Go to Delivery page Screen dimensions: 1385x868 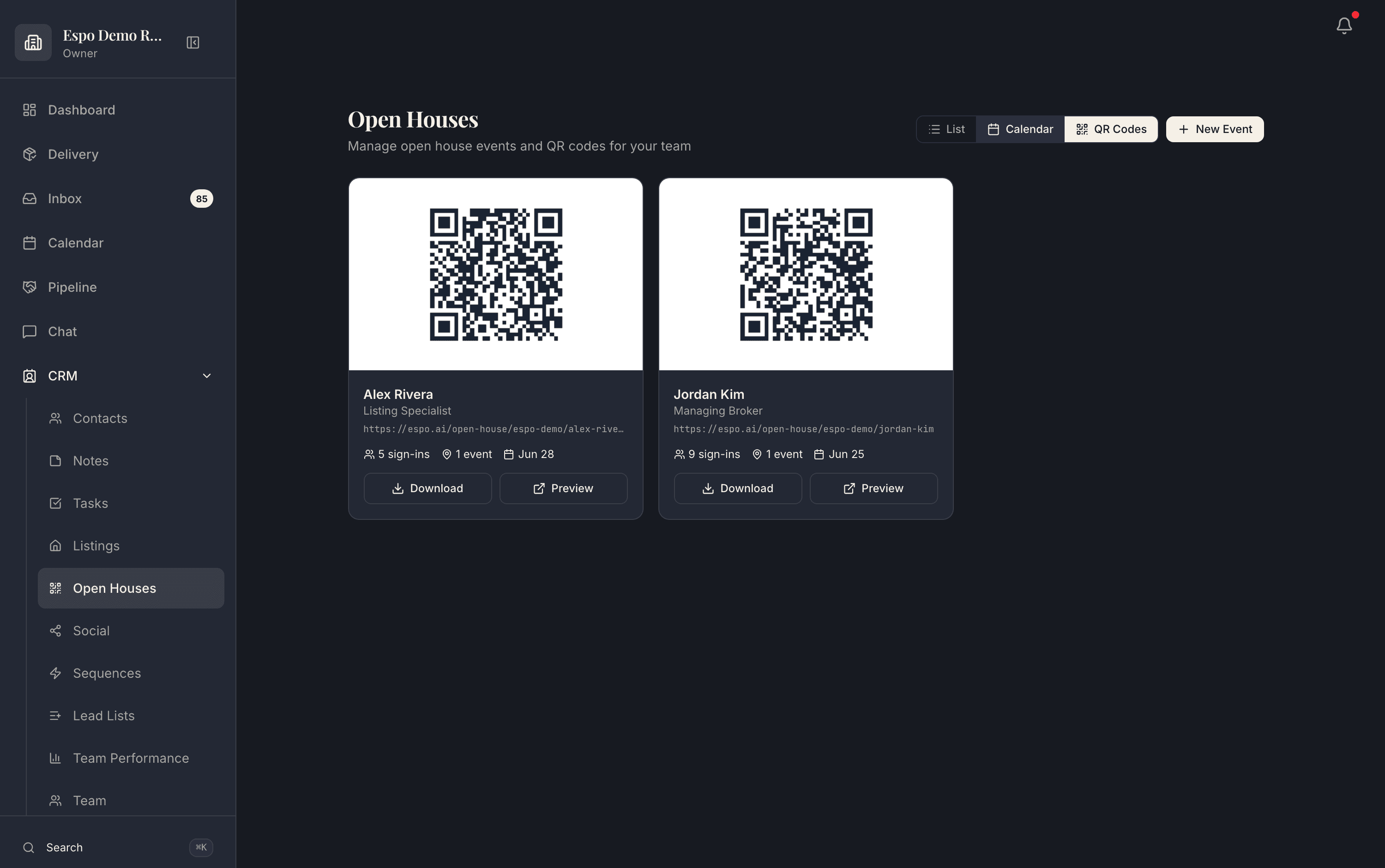click(x=118, y=154)
